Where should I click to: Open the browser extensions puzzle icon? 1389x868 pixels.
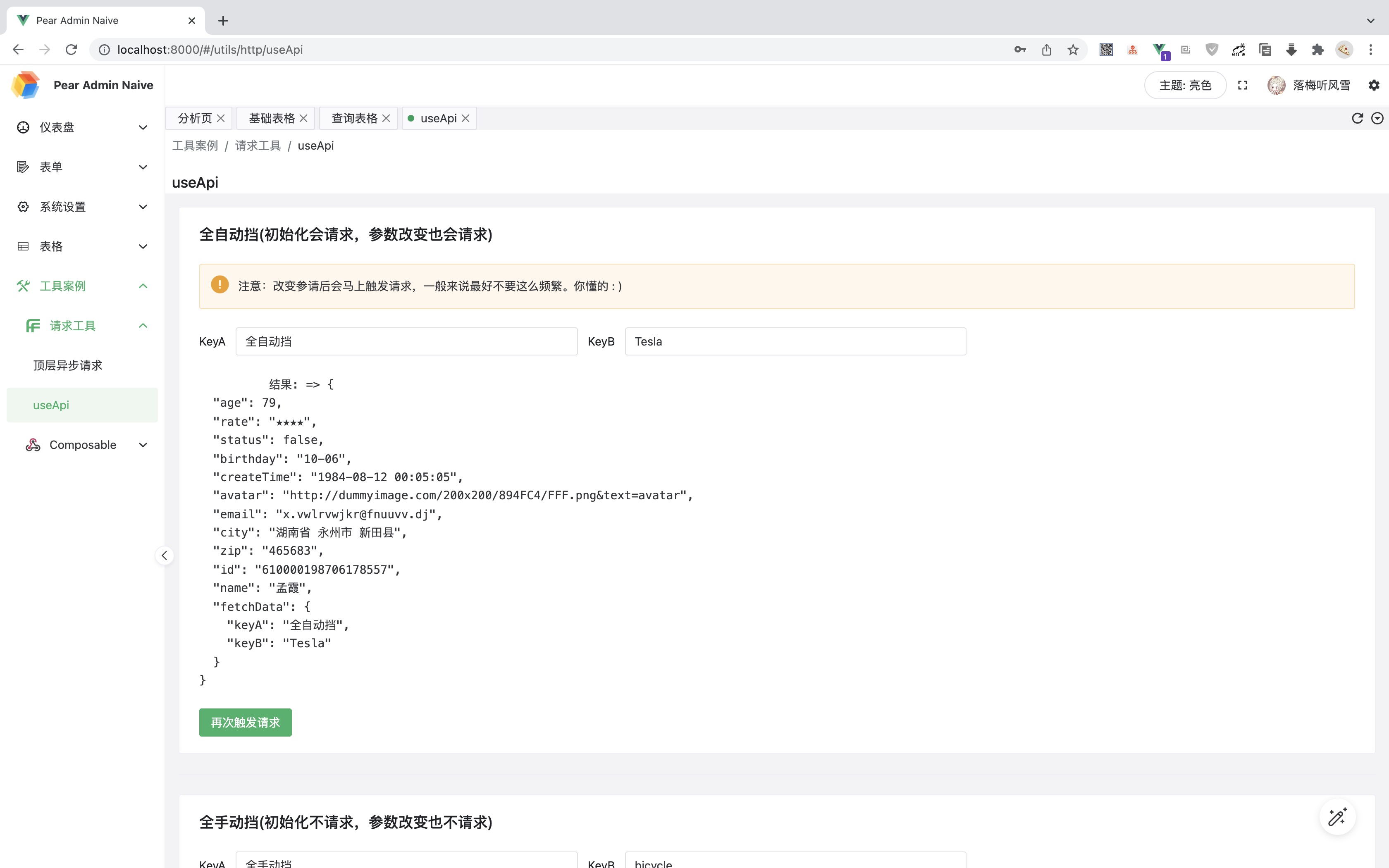coord(1318,50)
